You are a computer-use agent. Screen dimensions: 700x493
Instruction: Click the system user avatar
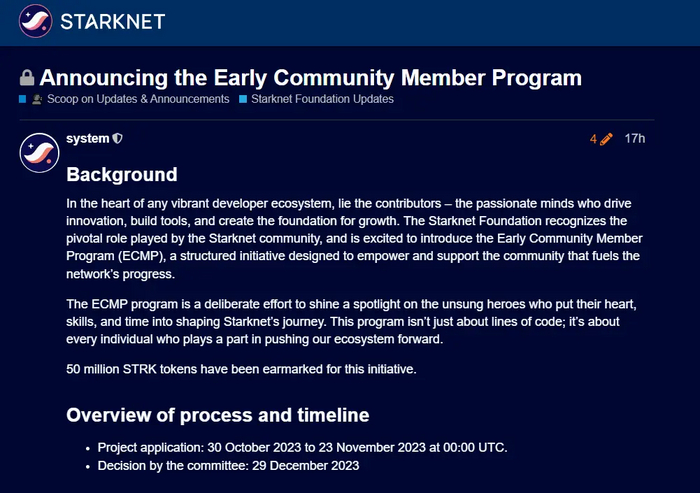click(x=39, y=151)
